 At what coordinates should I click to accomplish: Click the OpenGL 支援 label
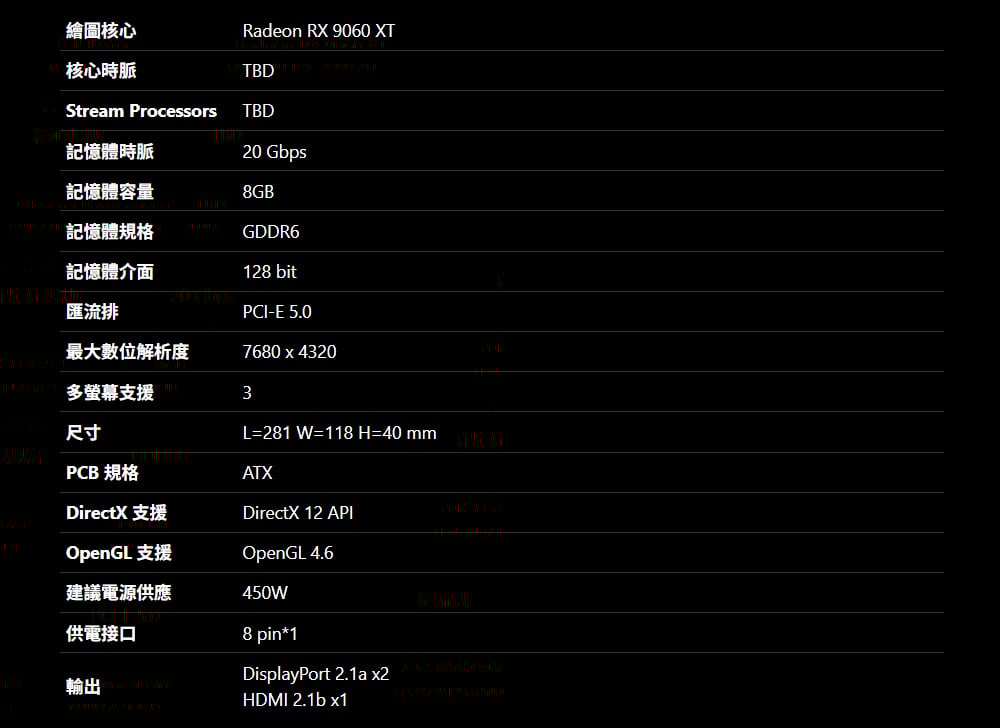pos(119,553)
